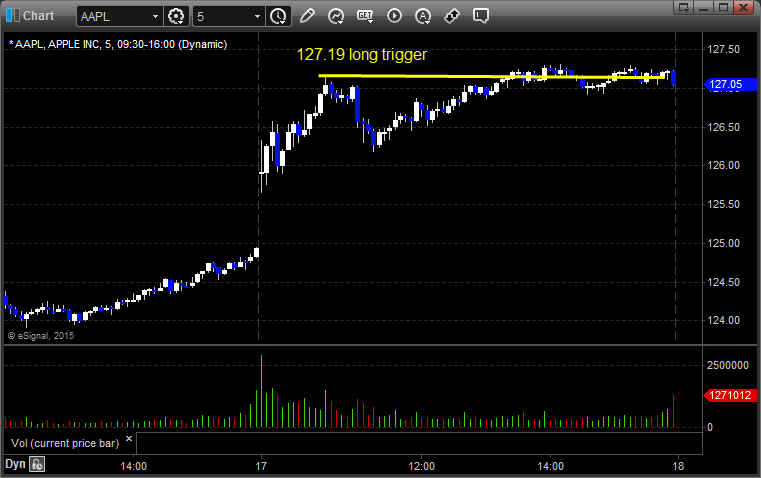Image resolution: width=761 pixels, height=478 pixels.
Task: Click the tallest green volume bar
Action: tap(261, 391)
